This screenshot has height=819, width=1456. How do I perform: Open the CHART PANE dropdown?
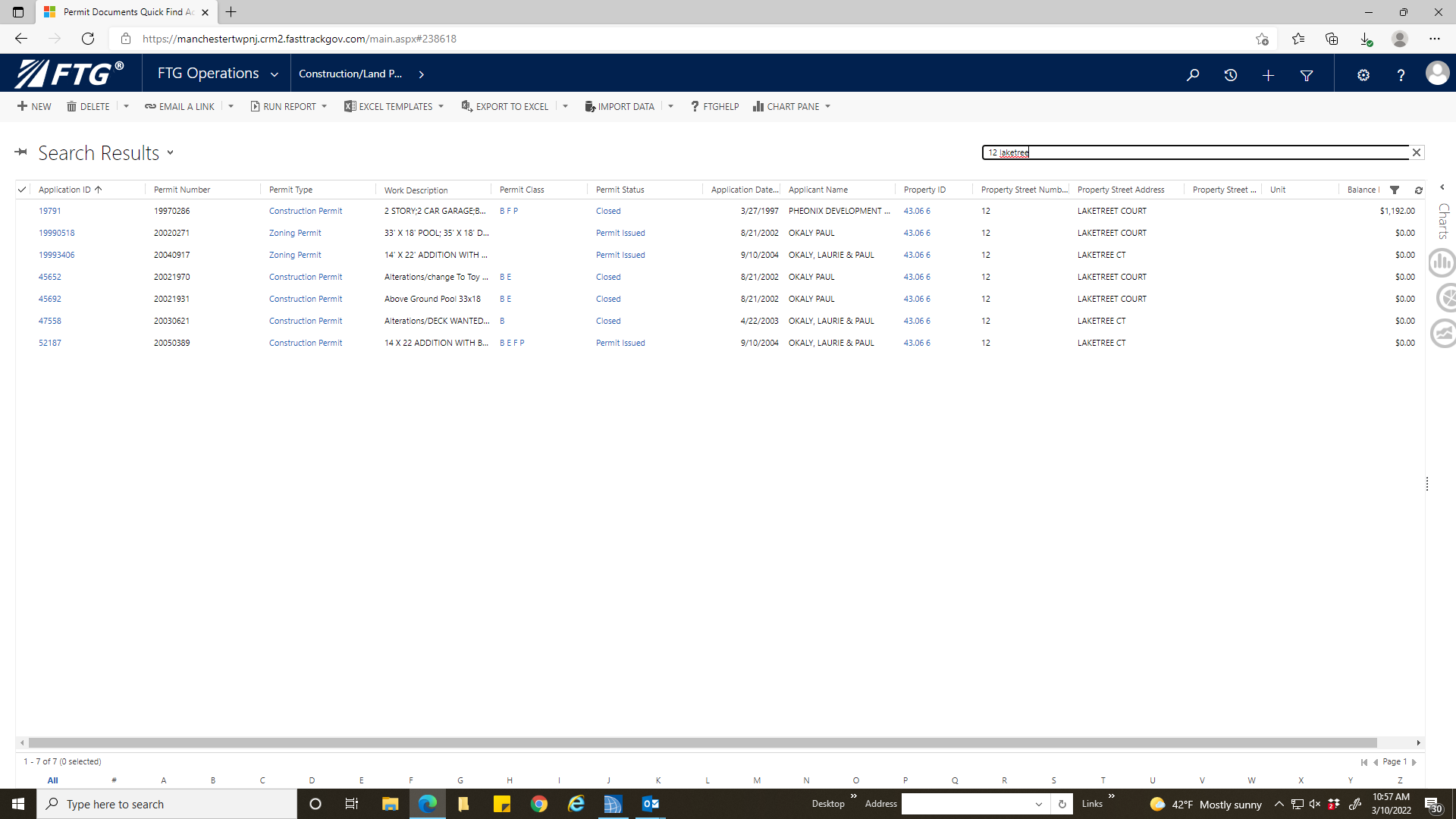(x=792, y=107)
